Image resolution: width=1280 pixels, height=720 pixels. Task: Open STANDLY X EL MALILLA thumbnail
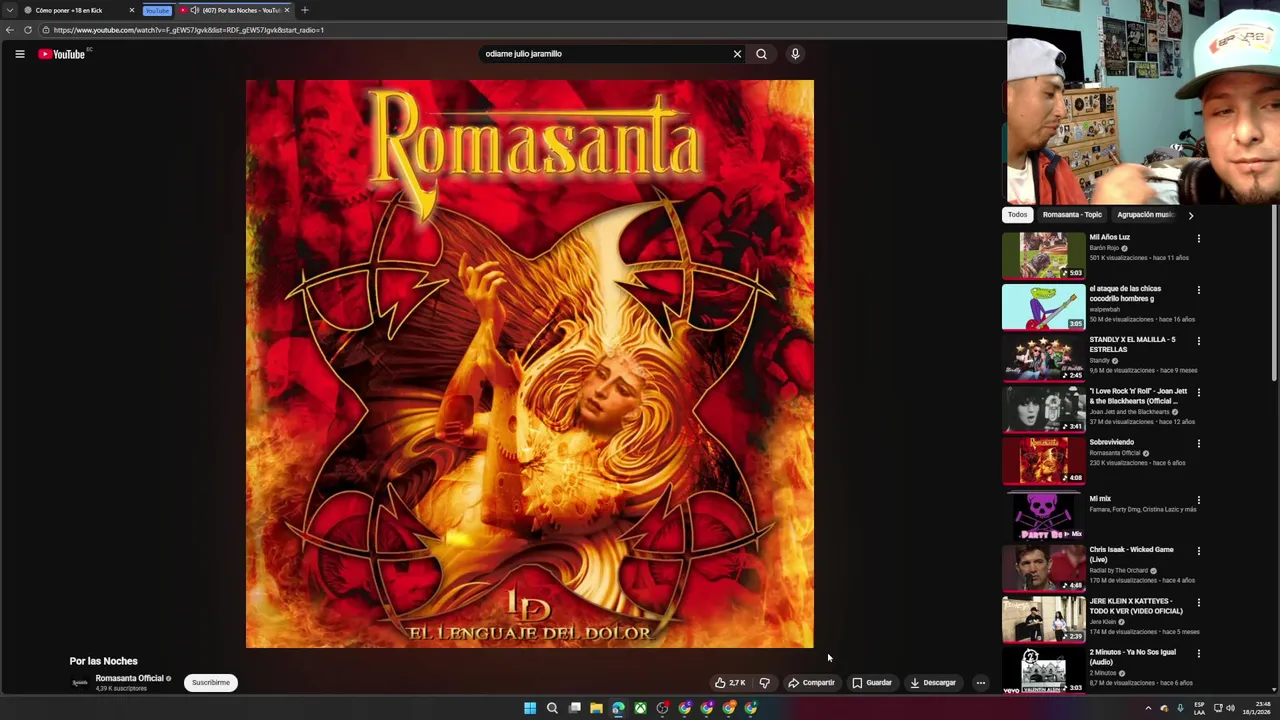click(1044, 357)
